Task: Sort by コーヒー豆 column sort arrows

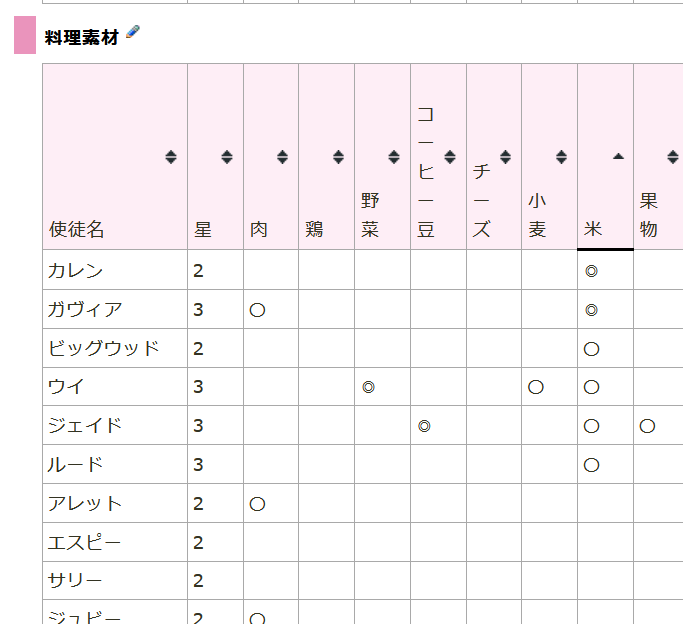Action: coord(450,157)
